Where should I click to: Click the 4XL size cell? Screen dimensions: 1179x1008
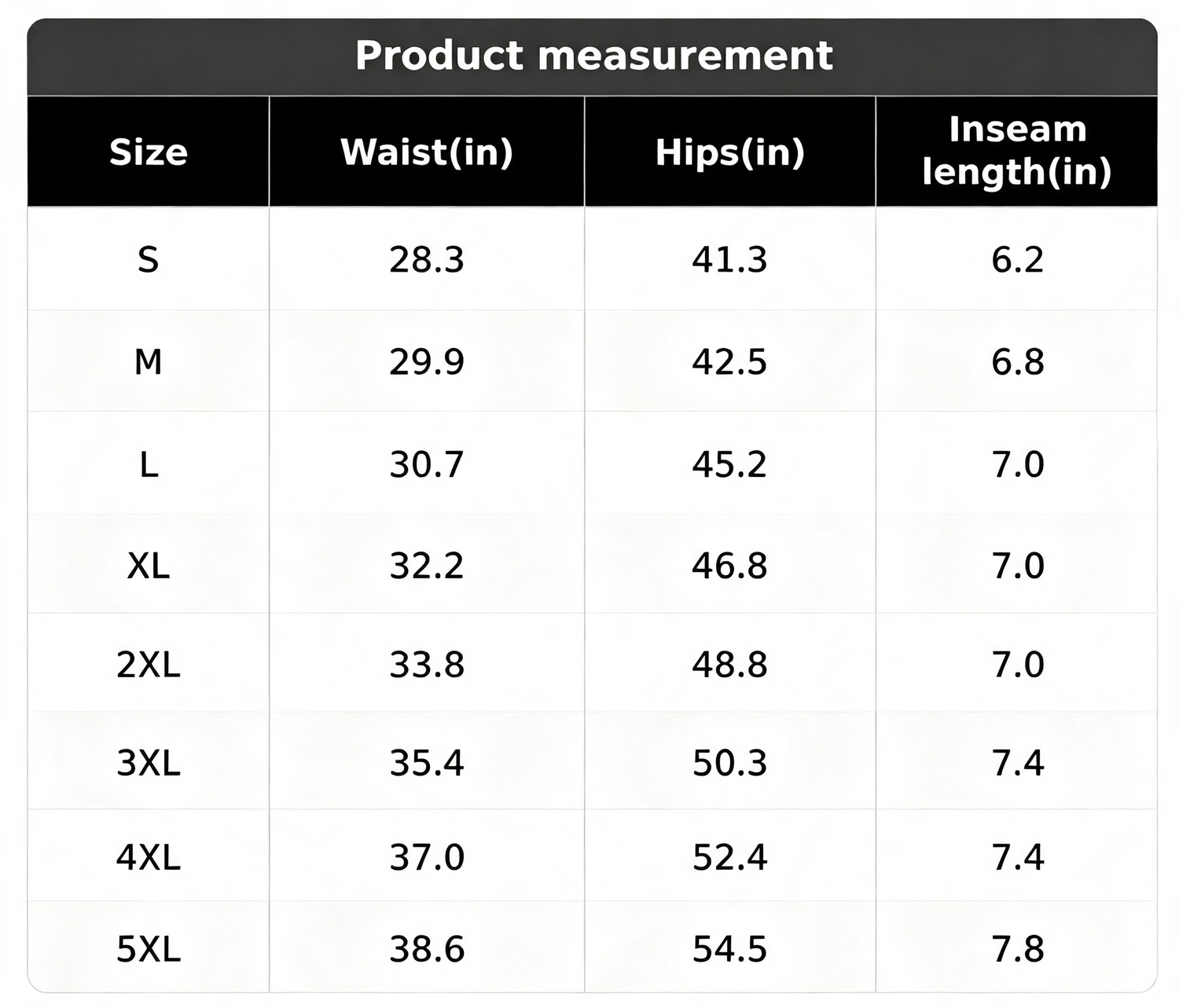[149, 856]
